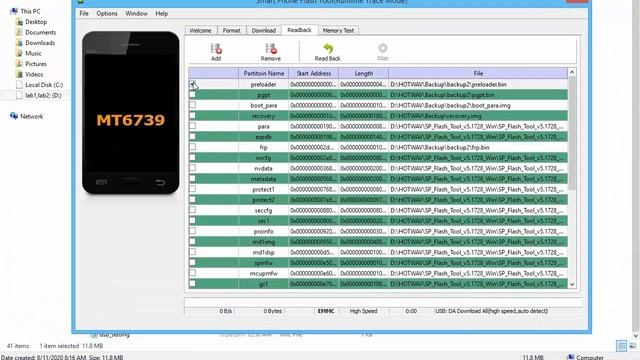Open the Help menu
Image resolution: width=640 pixels, height=360 pixels.
[x=162, y=13]
